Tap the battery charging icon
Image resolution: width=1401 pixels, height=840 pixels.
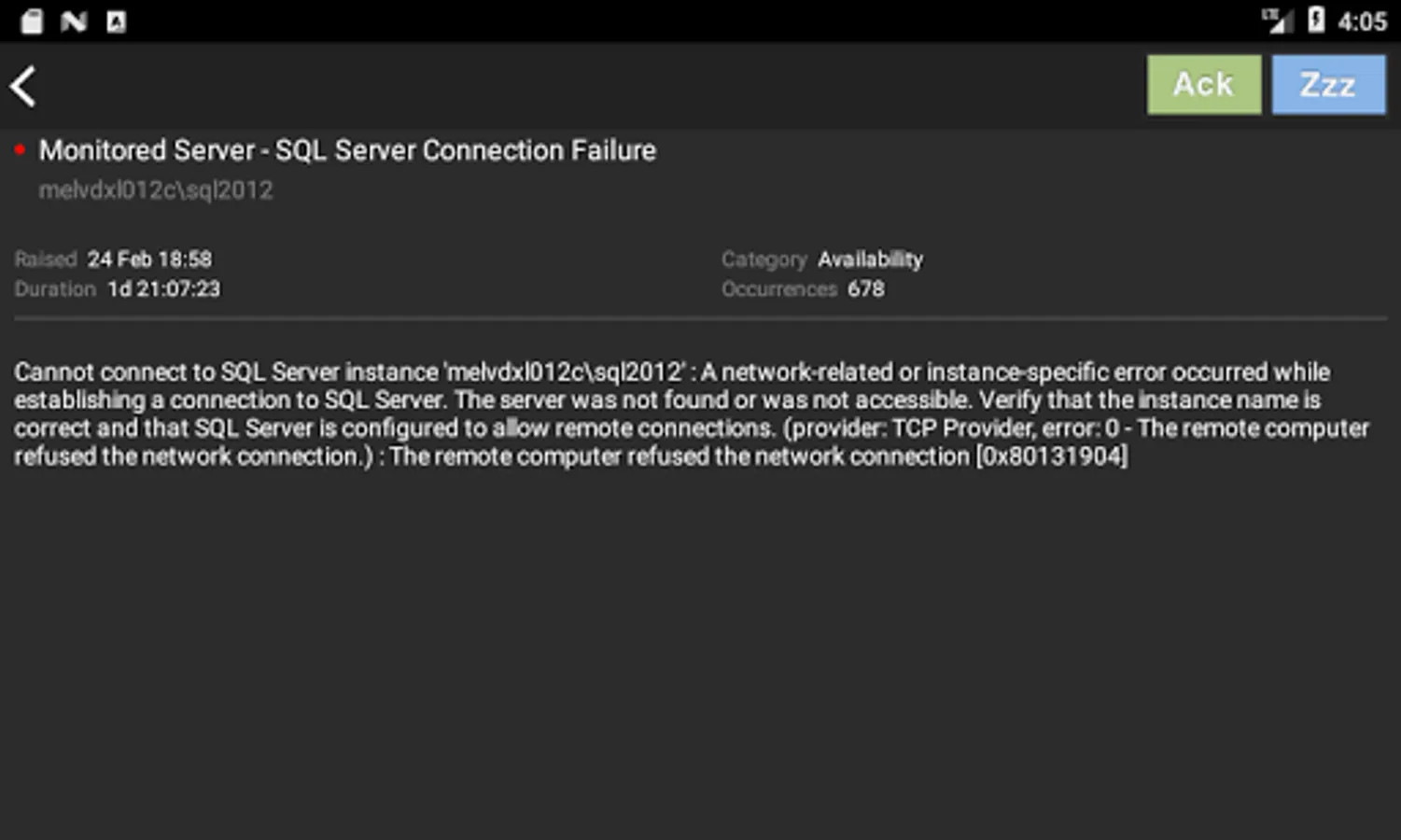tap(1316, 20)
